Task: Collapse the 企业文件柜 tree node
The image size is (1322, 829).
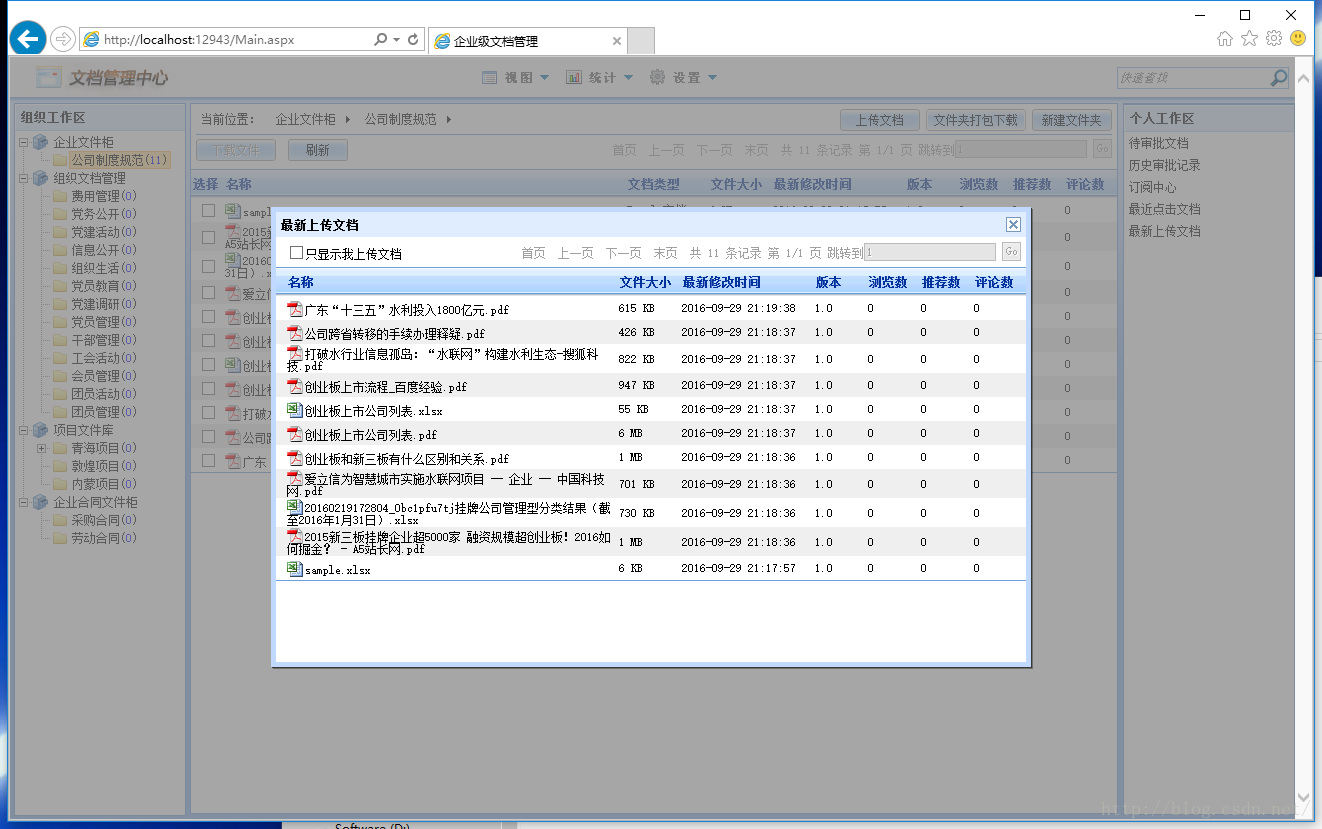Action: 23,142
